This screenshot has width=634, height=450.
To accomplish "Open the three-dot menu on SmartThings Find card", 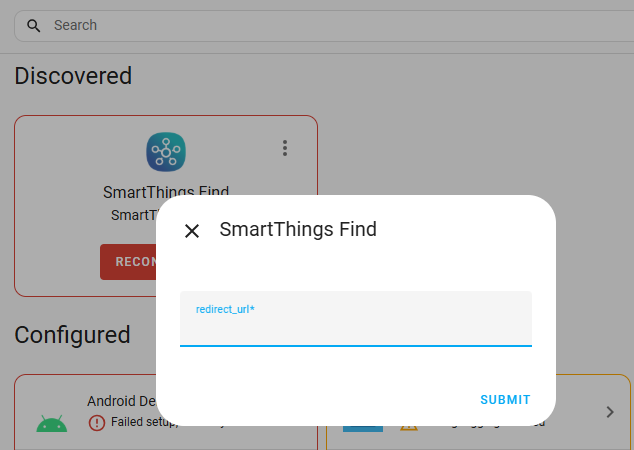I will point(285,148).
